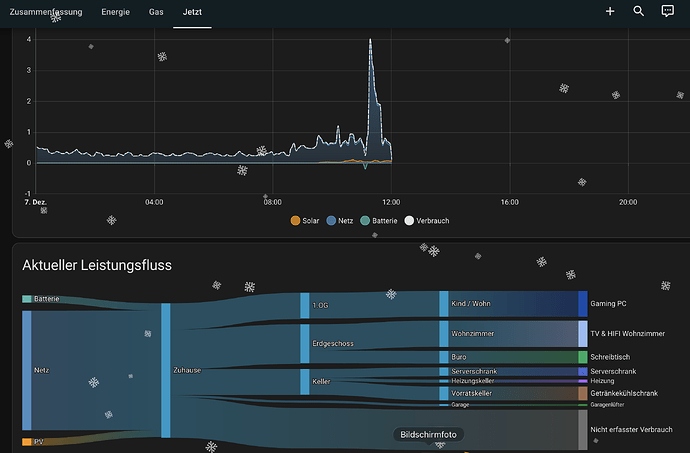Click the Jetzt tab

(191, 11)
